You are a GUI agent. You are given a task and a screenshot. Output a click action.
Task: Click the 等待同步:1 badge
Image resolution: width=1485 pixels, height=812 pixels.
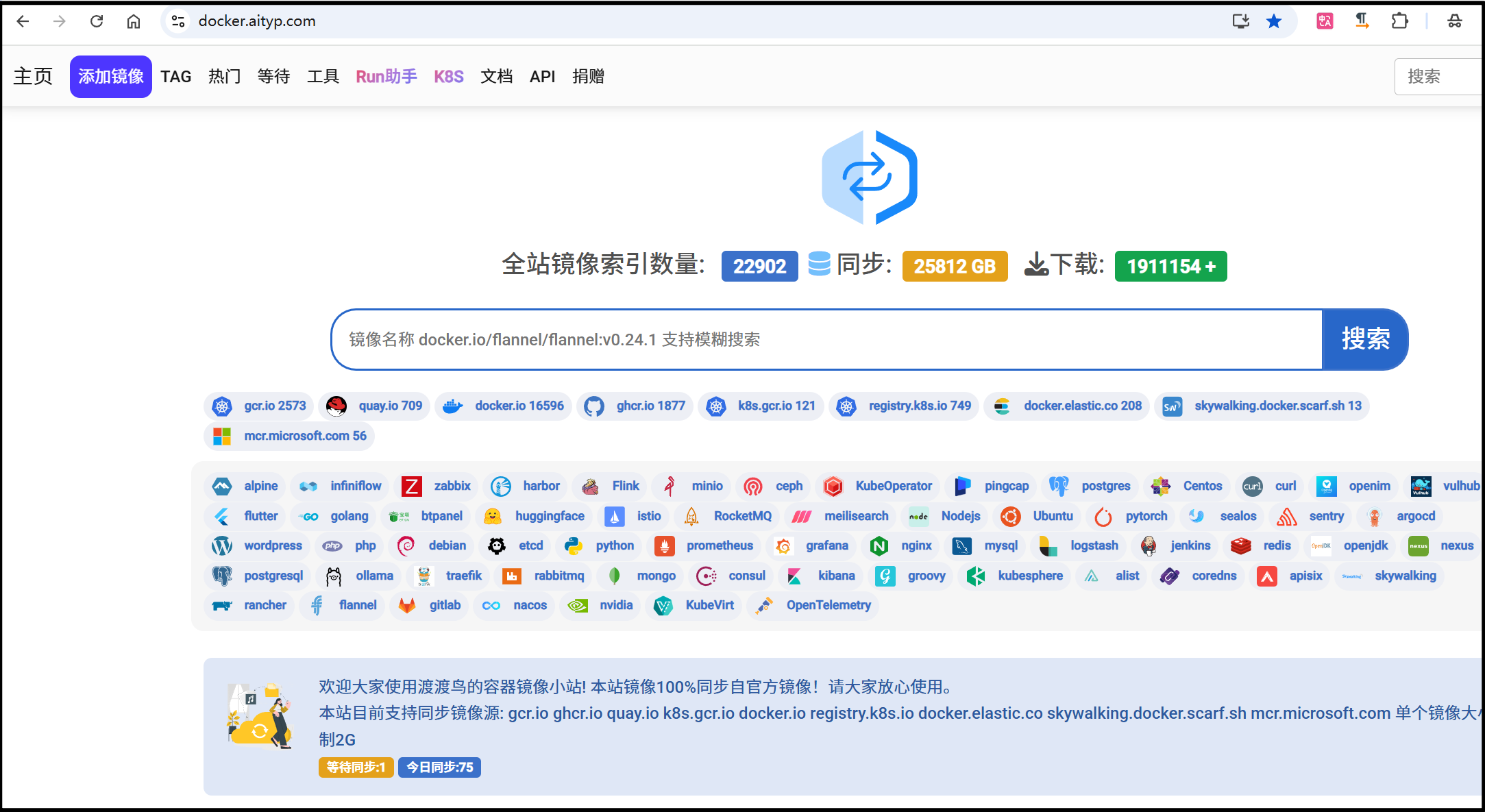356,767
